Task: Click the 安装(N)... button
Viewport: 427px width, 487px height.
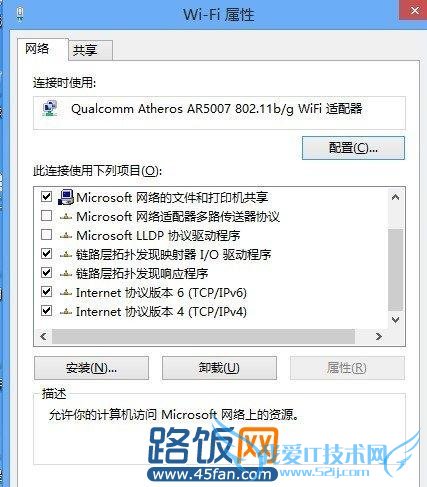Action: click(91, 368)
